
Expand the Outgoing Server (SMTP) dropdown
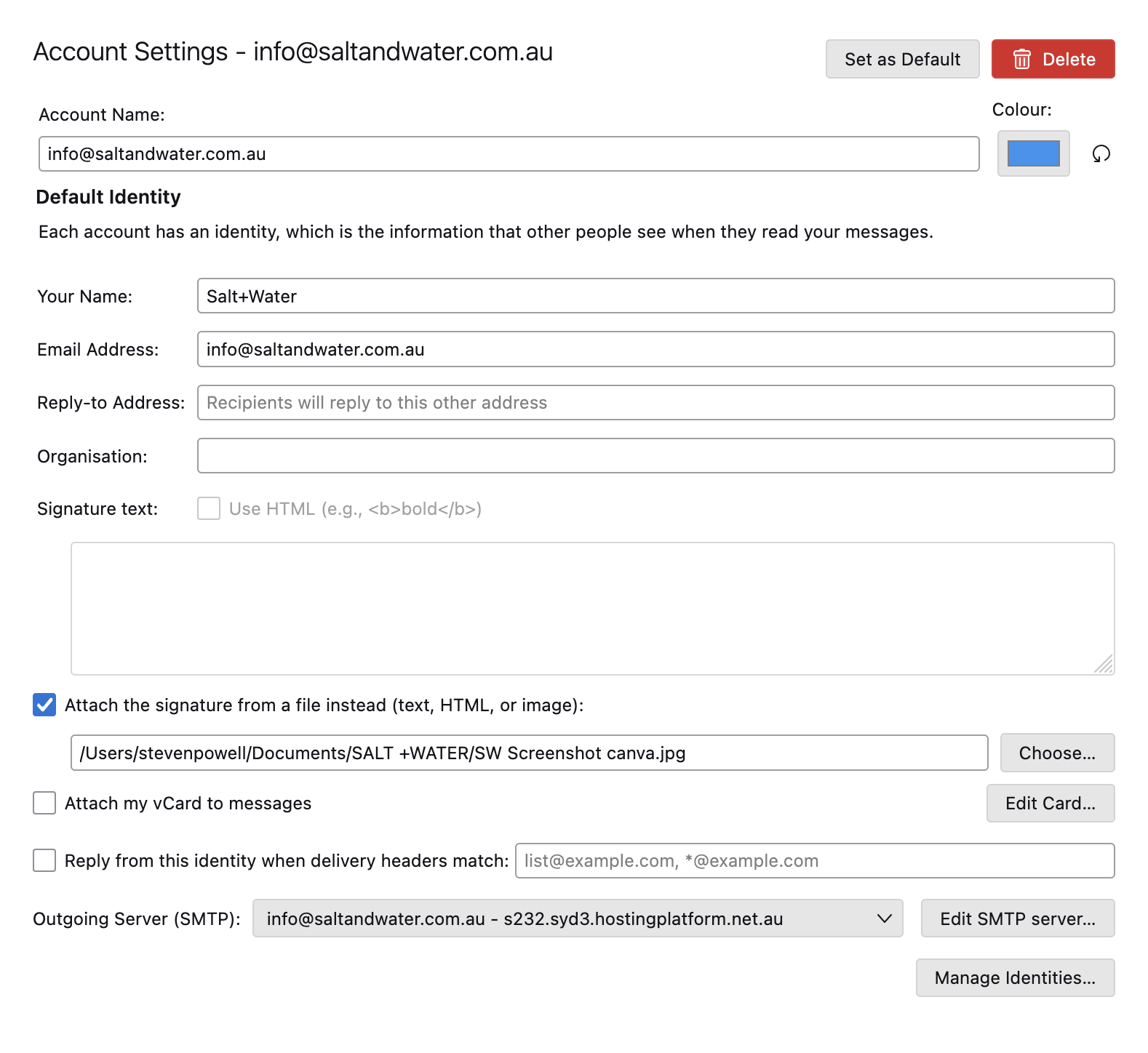click(577, 918)
